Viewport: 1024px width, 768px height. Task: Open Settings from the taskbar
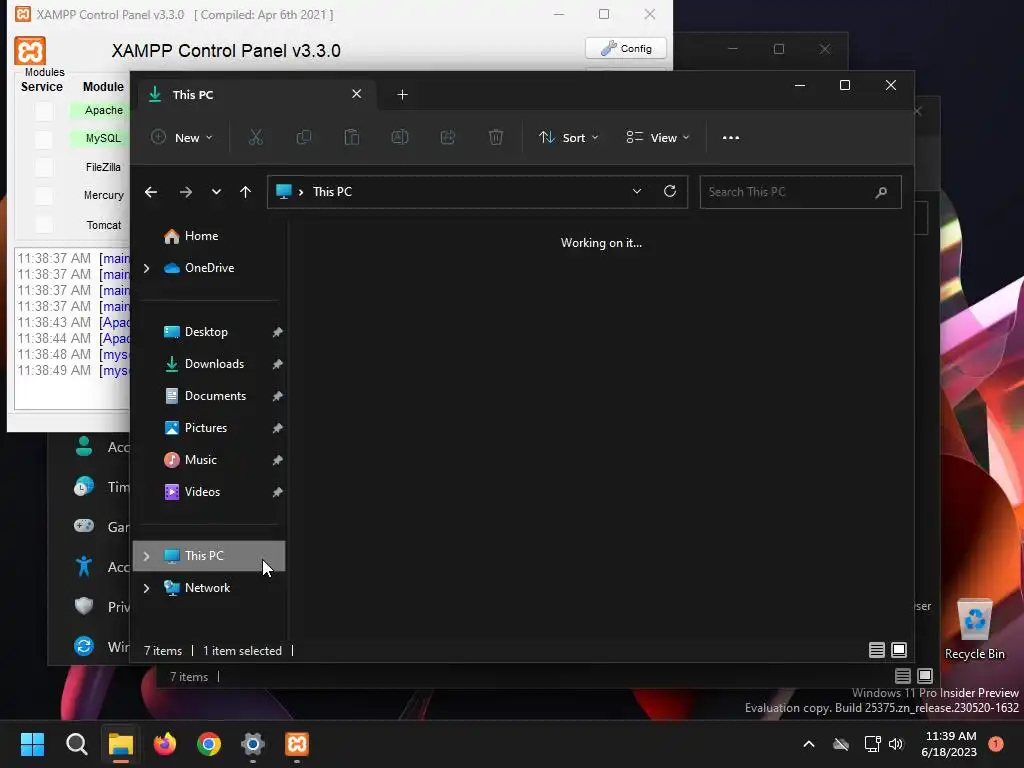tap(253, 744)
